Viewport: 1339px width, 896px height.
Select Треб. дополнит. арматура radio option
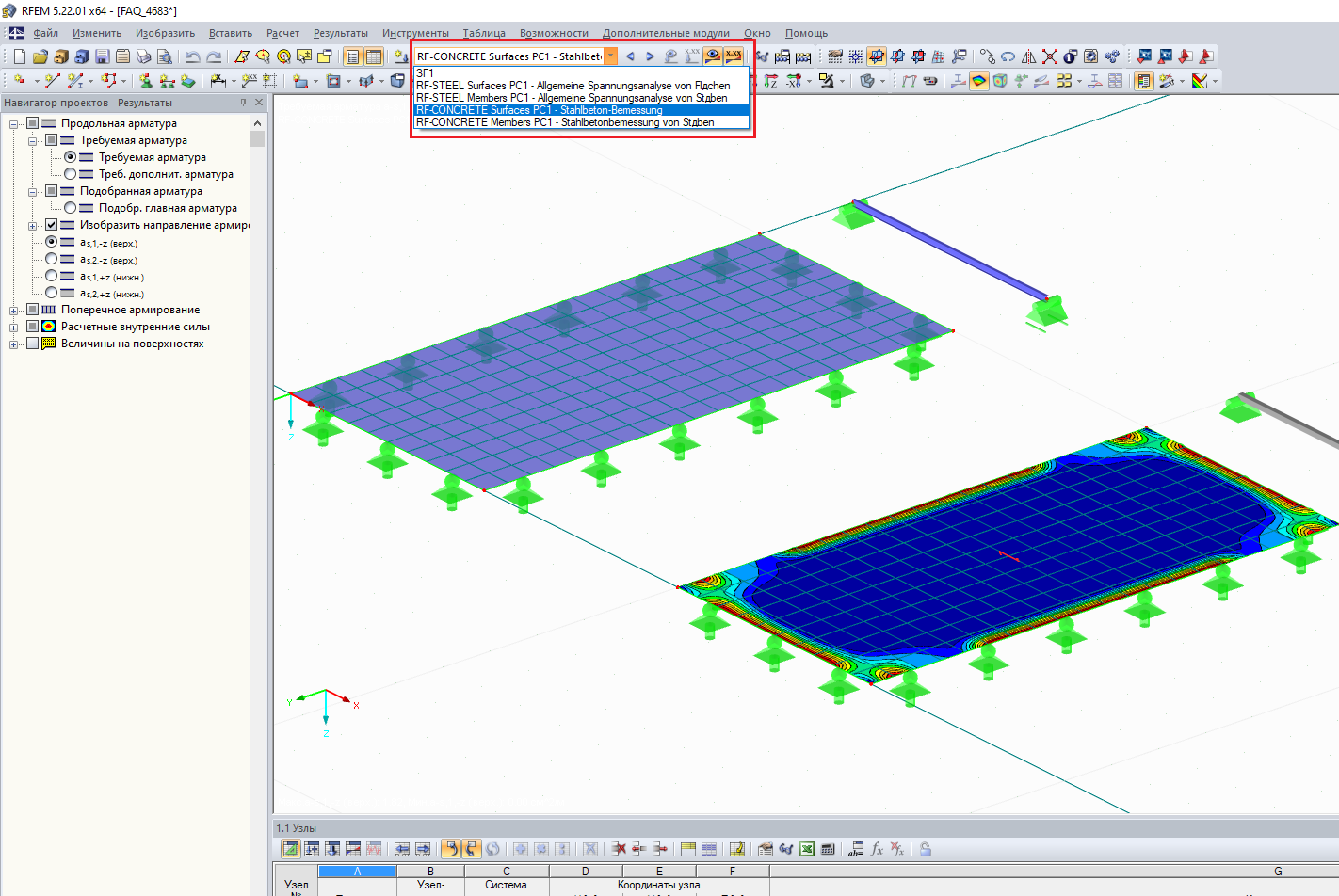(71, 174)
